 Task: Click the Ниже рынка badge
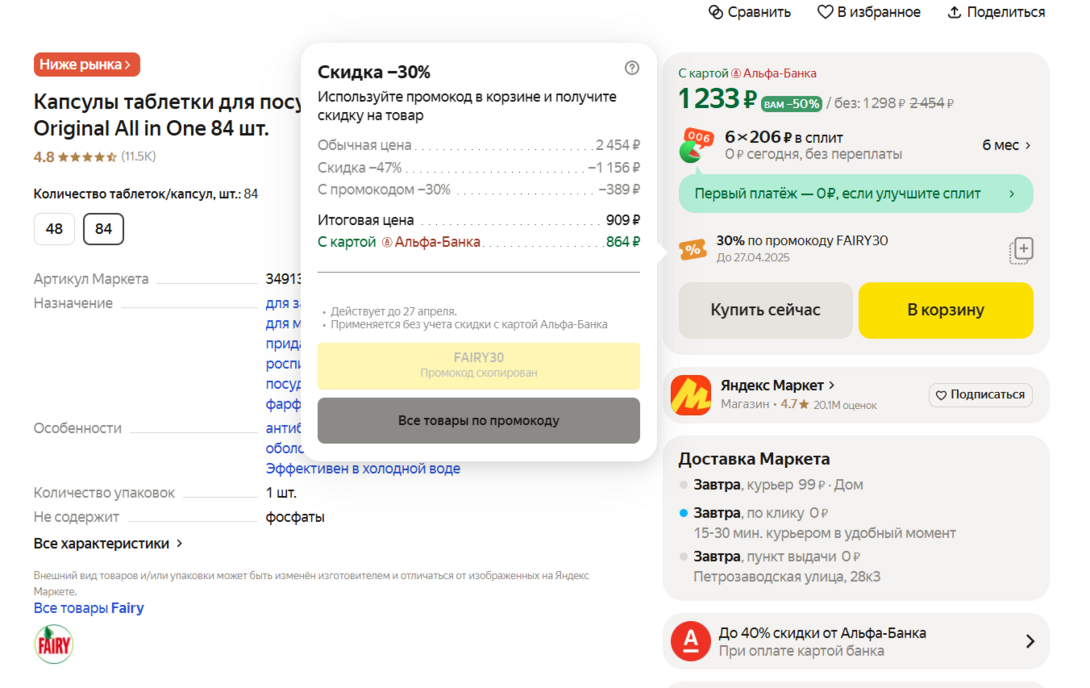click(x=86, y=65)
